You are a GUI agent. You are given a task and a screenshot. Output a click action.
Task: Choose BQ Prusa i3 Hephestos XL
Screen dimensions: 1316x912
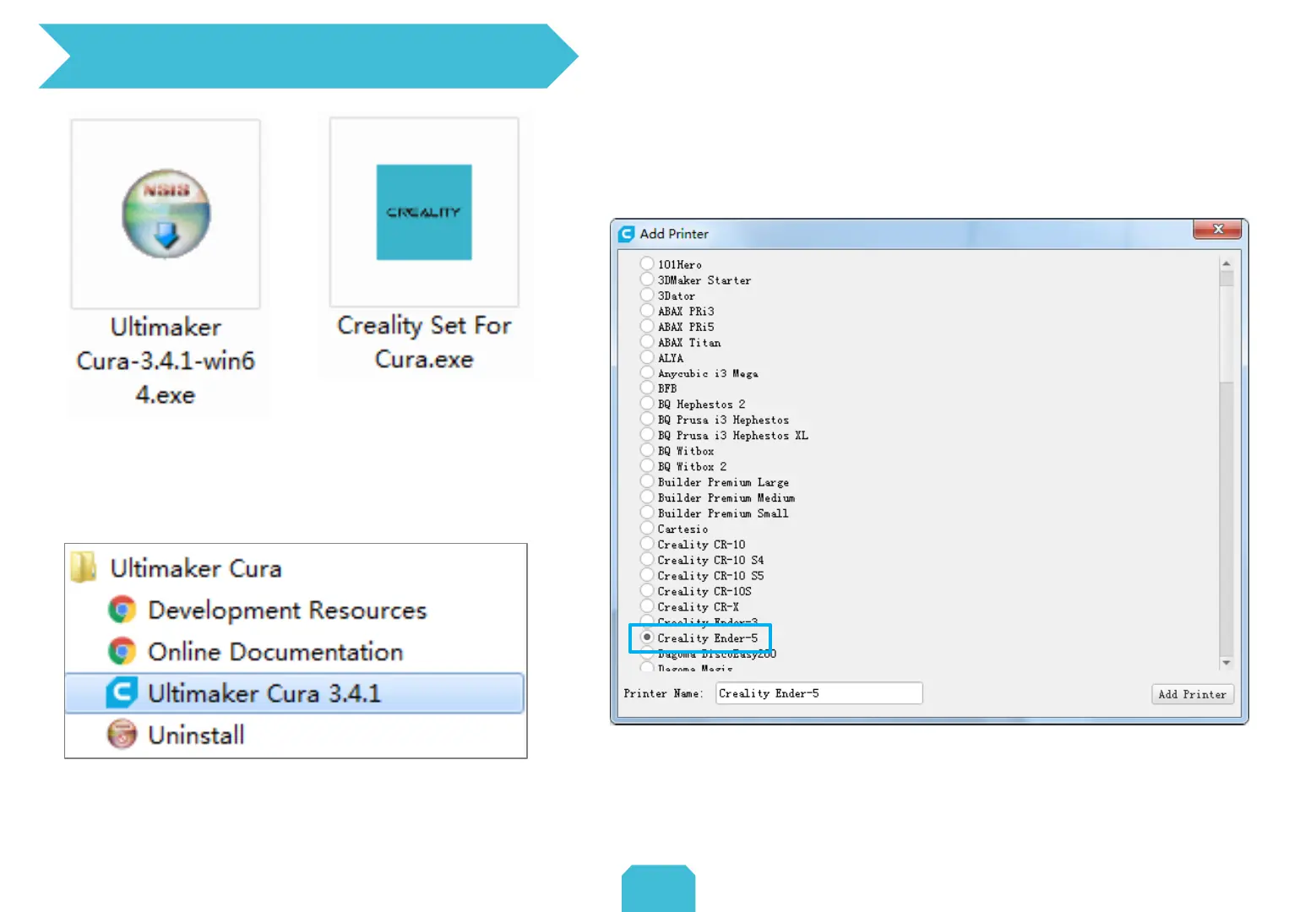point(647,435)
